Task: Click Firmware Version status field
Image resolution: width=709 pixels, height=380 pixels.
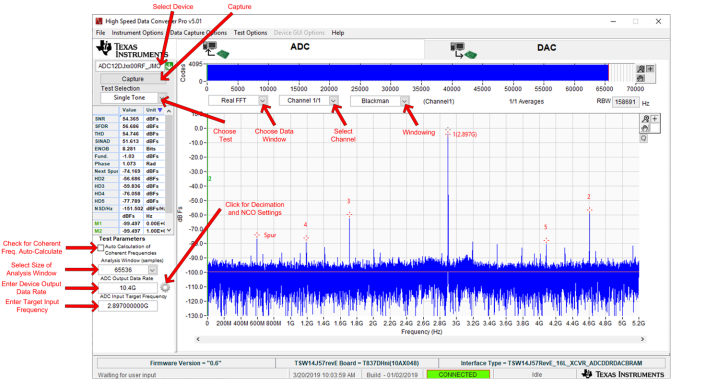Action: pos(186,363)
